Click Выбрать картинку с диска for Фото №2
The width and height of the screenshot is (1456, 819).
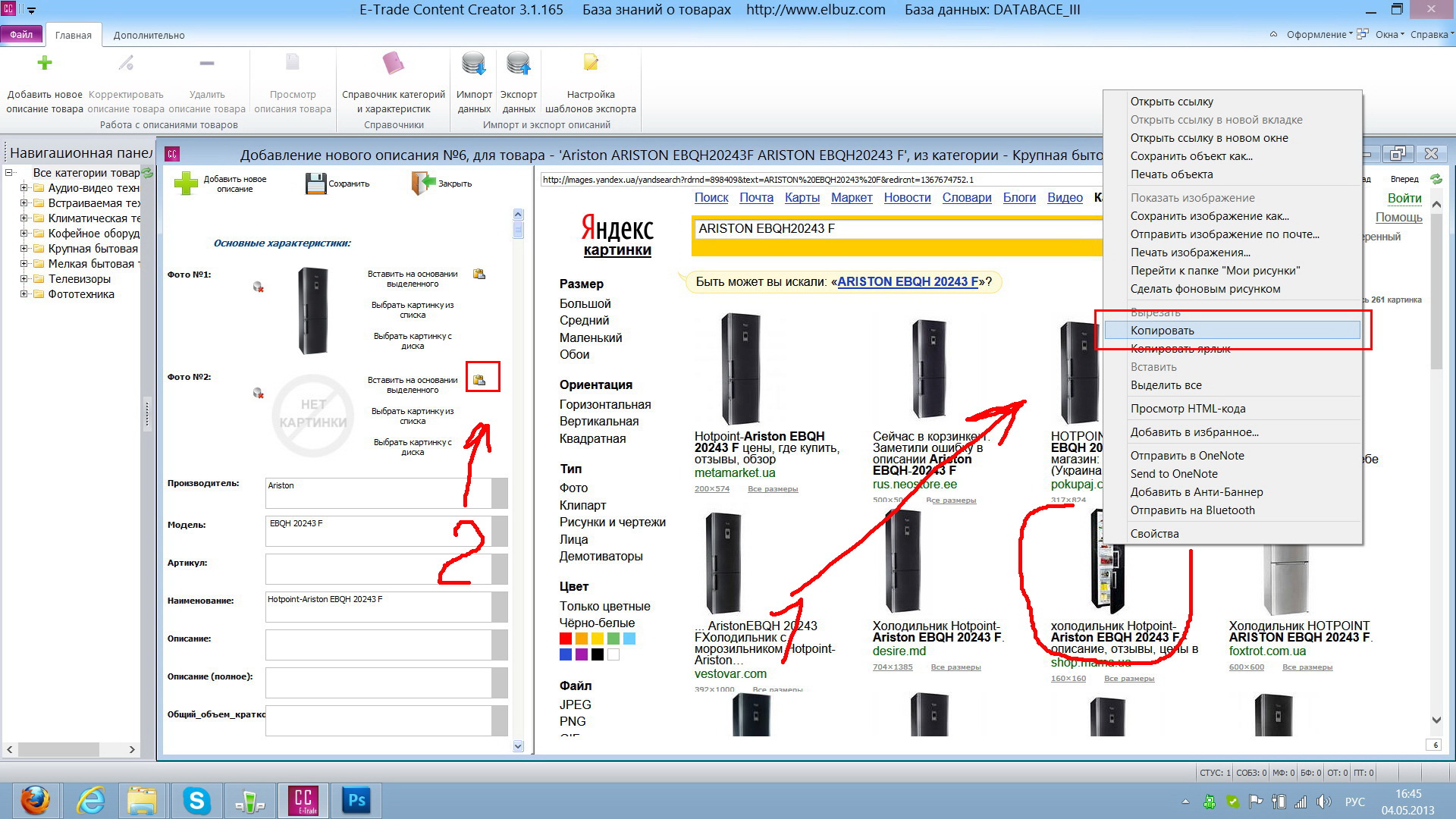click(x=413, y=447)
